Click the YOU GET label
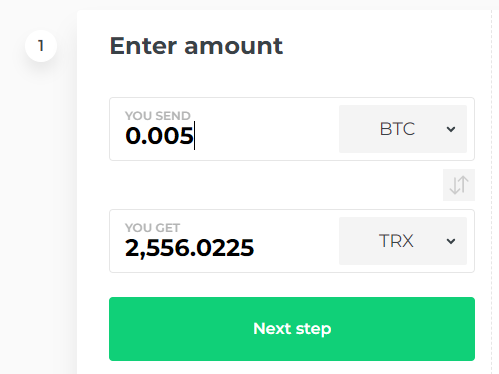 pyautogui.click(x=152, y=228)
